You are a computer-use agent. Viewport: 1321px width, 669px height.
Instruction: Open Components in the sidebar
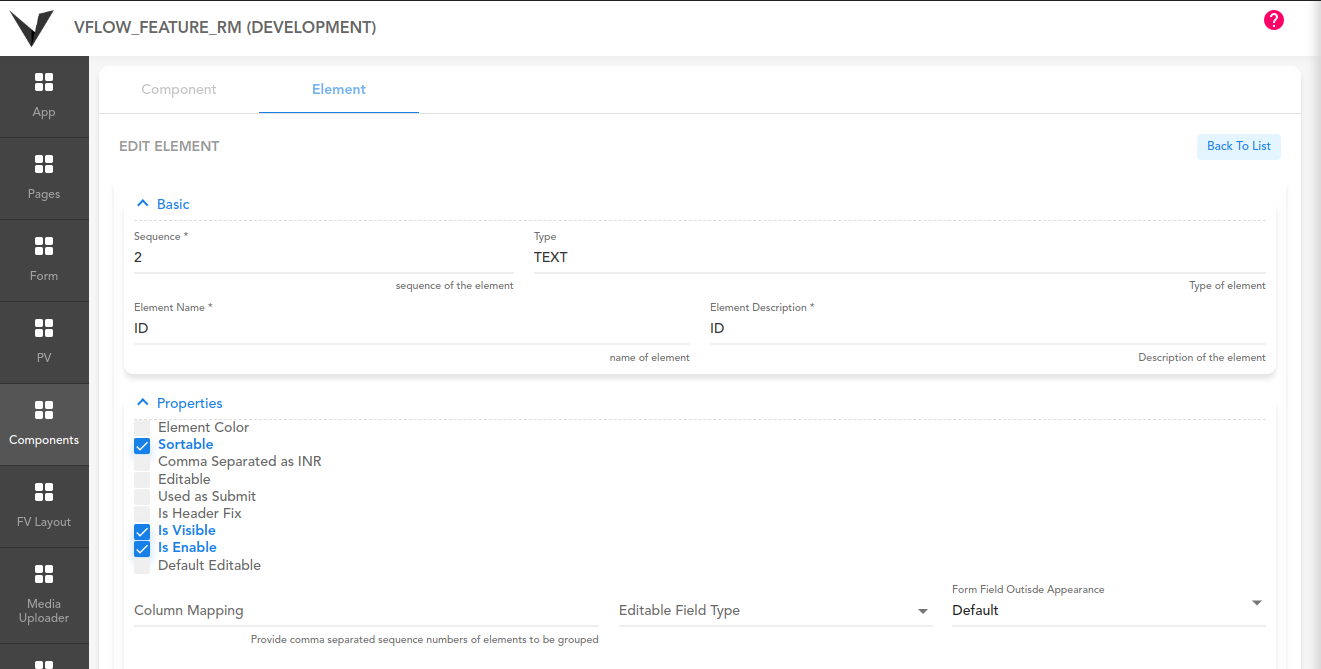(x=44, y=424)
